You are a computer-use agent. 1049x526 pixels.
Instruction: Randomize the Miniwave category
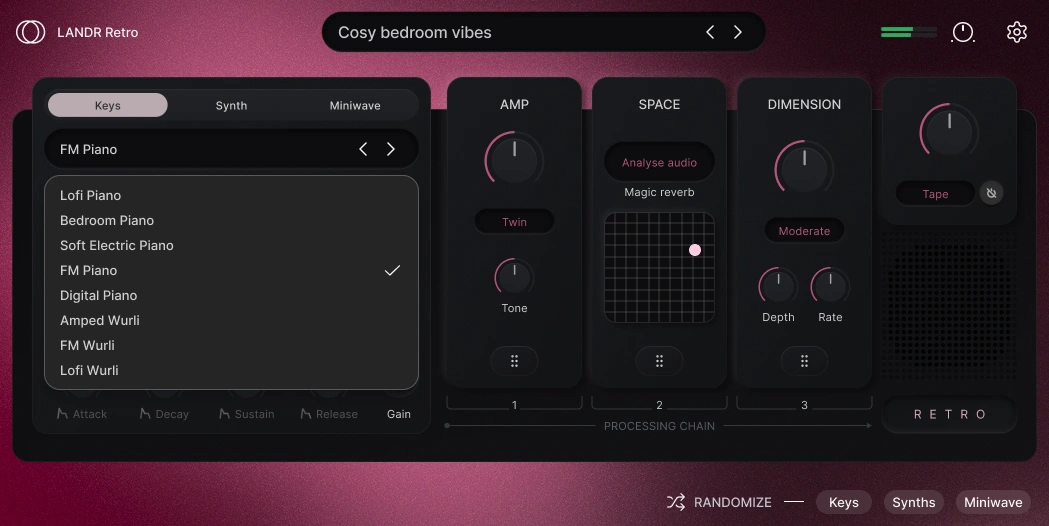pyautogui.click(x=993, y=502)
